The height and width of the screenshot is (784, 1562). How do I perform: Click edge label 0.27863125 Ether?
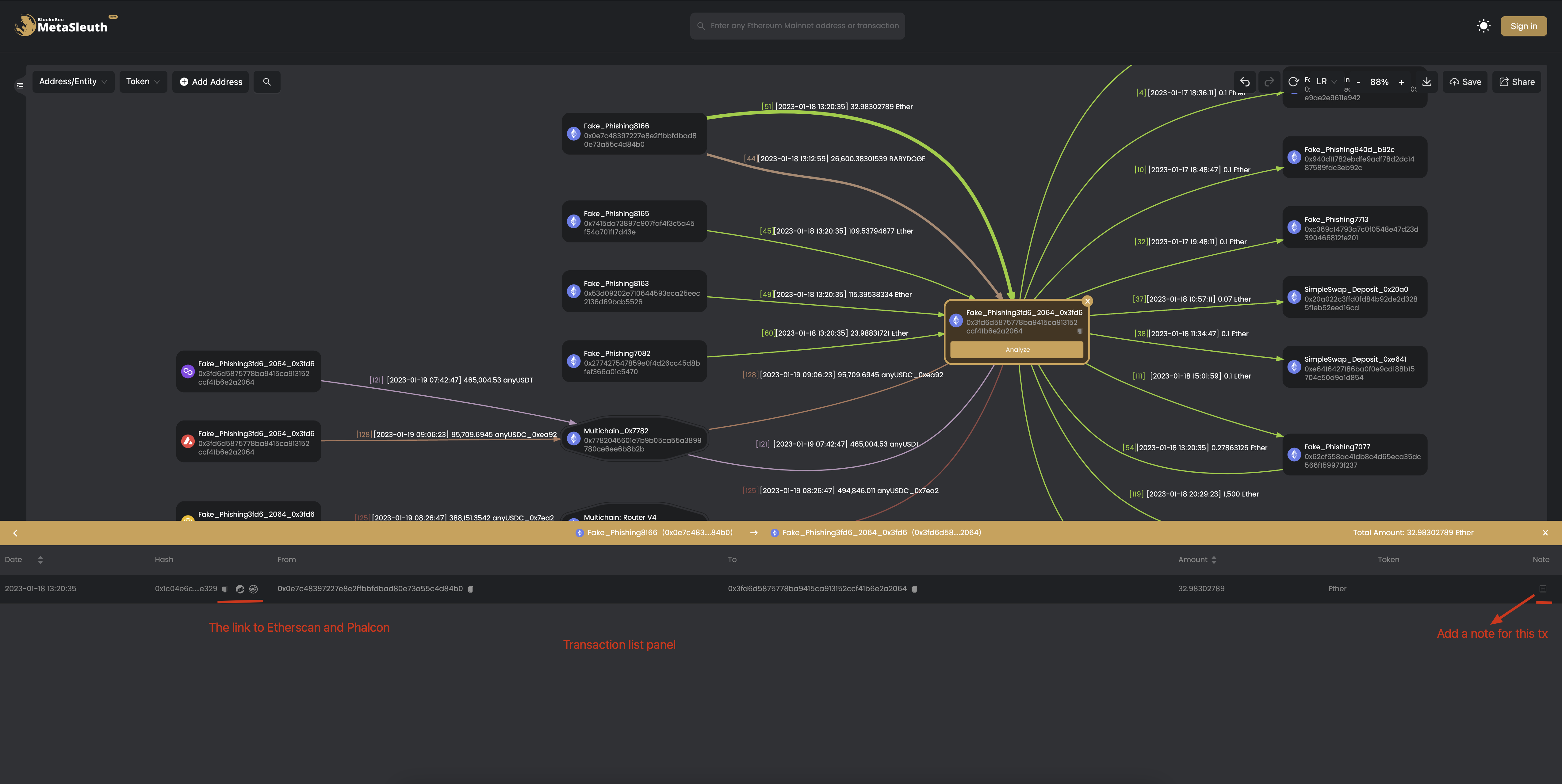point(1195,448)
